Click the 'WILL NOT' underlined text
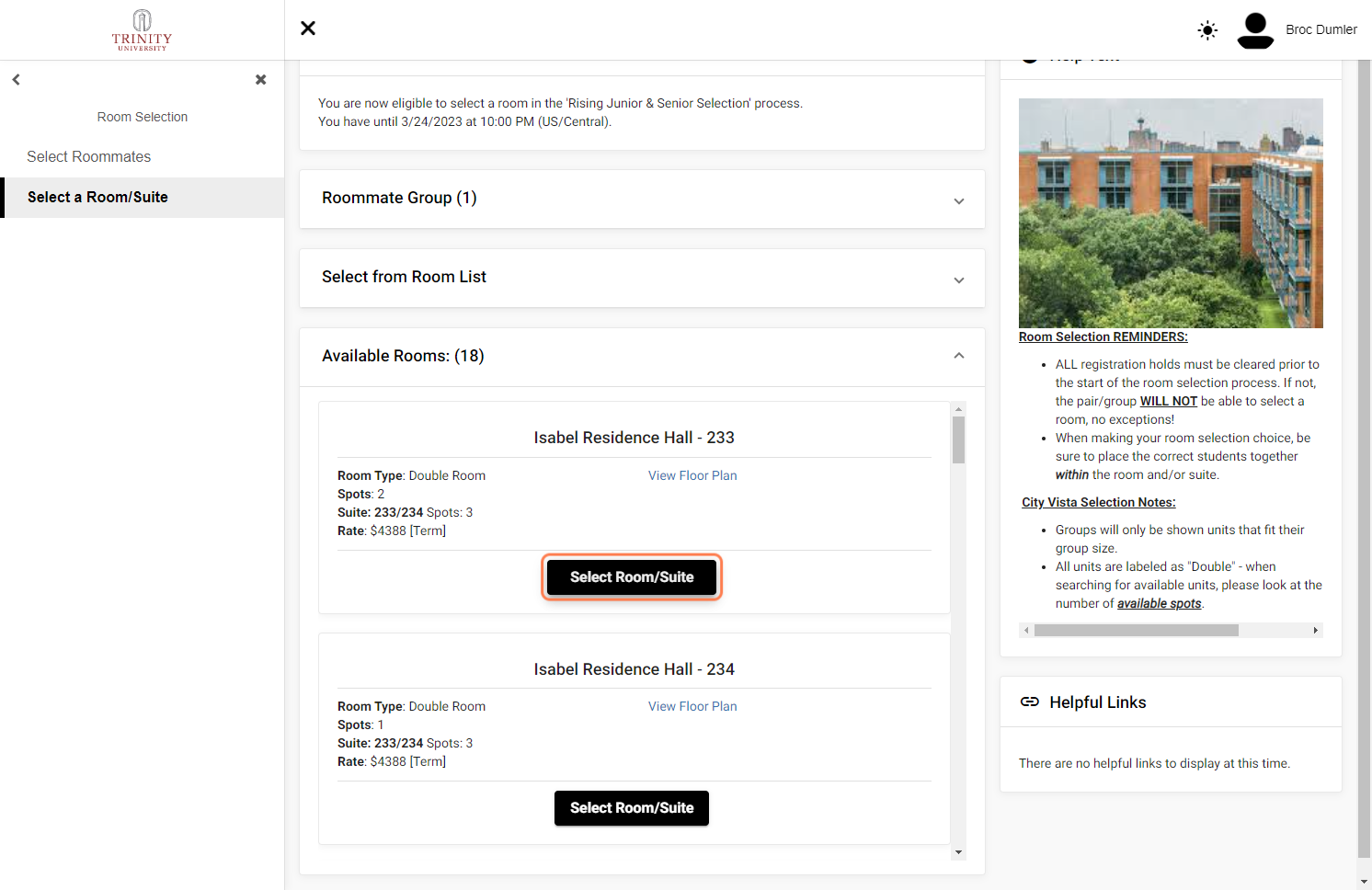Image resolution: width=1372 pixels, height=890 pixels. pos(1169,402)
